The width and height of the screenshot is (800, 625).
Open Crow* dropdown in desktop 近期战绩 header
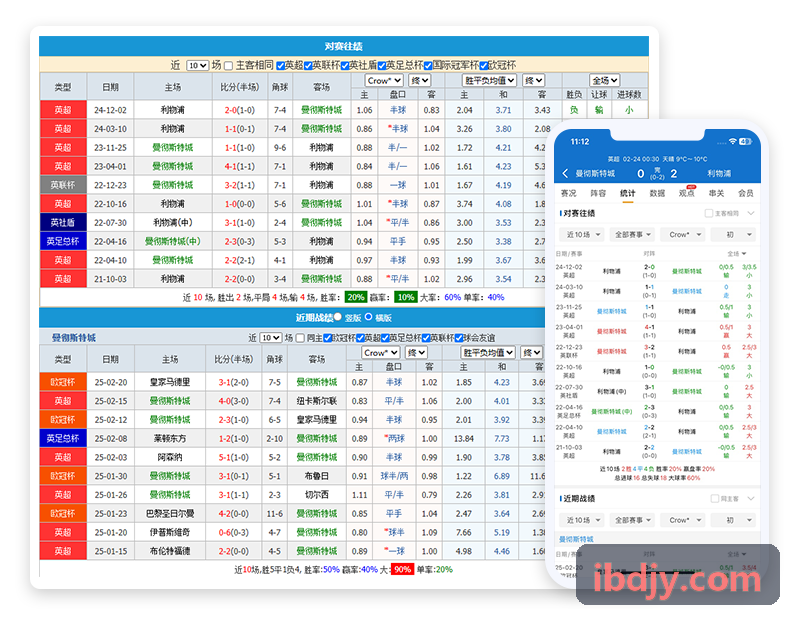[x=381, y=353]
